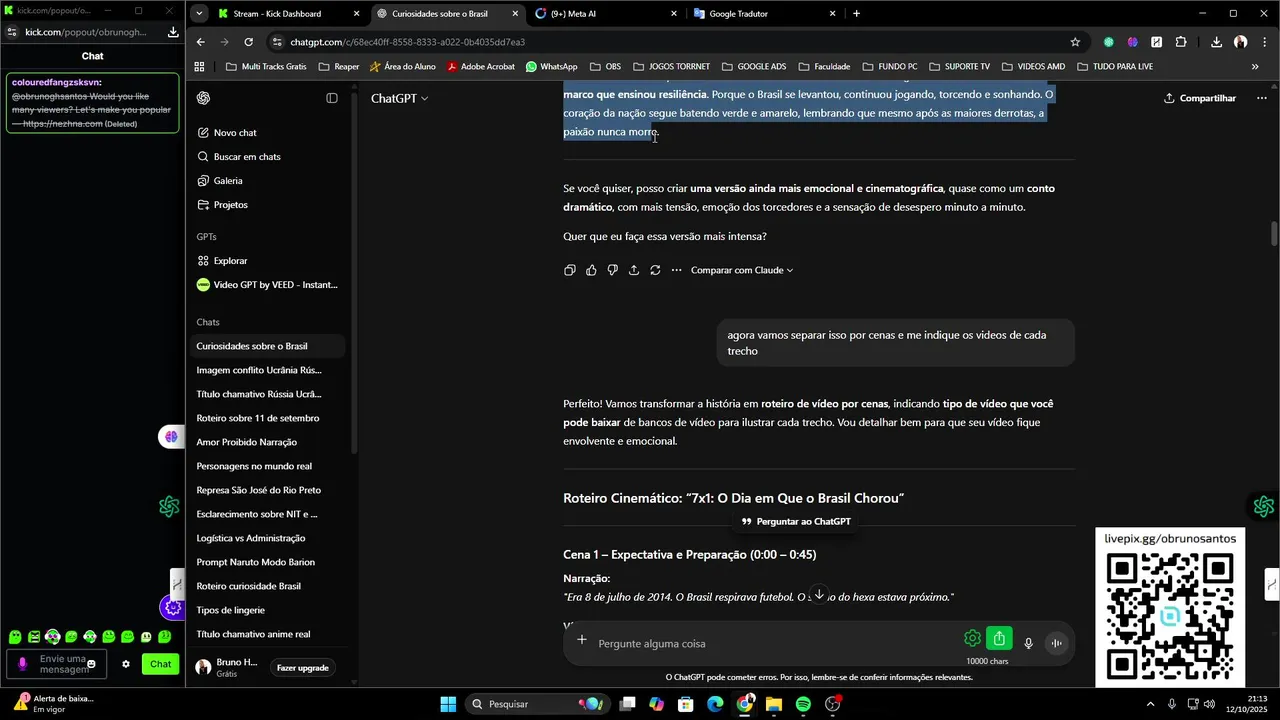This screenshot has width=1280, height=720.
Task: Click green extension button in composer
Action: tap(999, 638)
